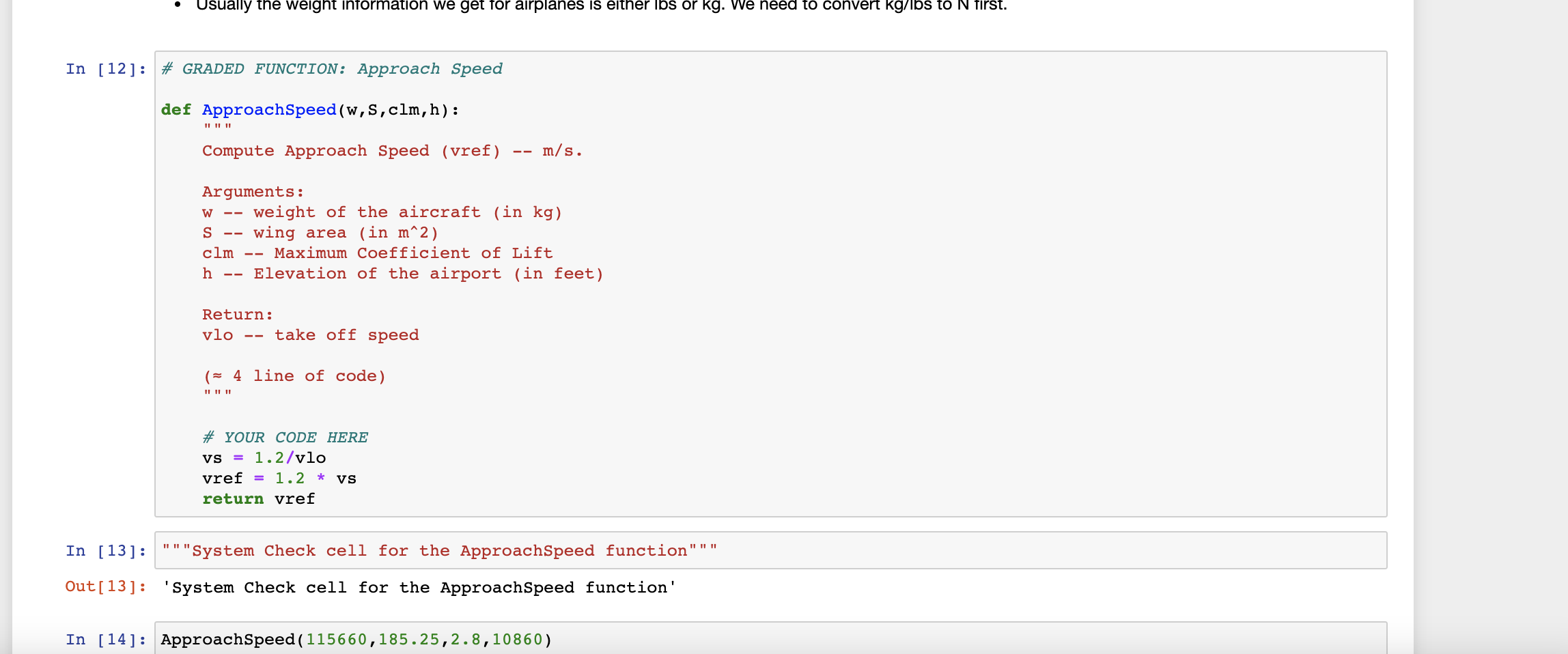Image resolution: width=1568 pixels, height=654 pixels.
Task: Click the clm Maximum Coefficient of Lift line
Action: [x=378, y=253]
